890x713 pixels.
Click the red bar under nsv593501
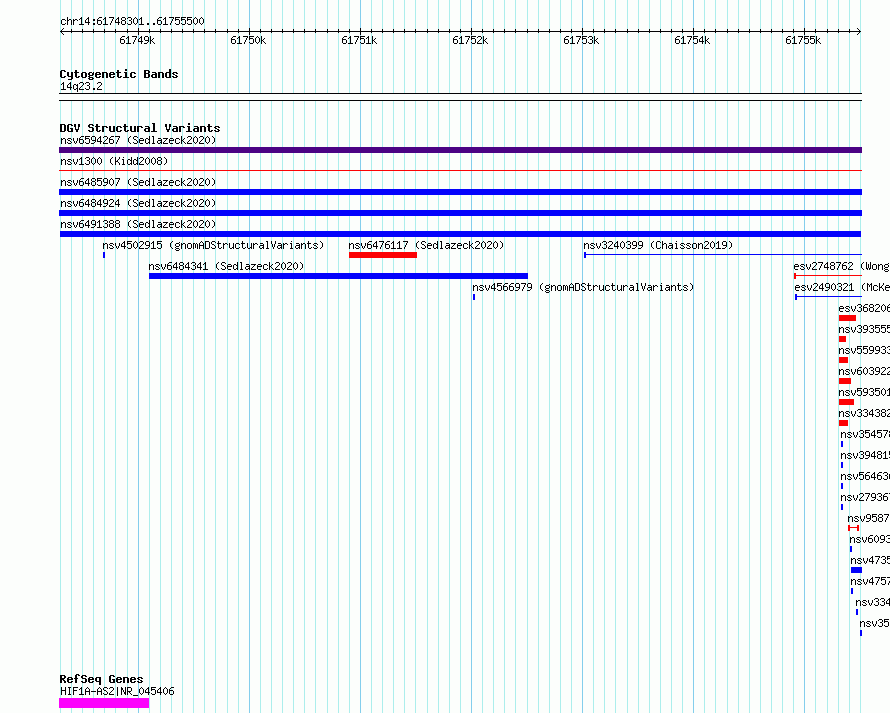click(846, 402)
